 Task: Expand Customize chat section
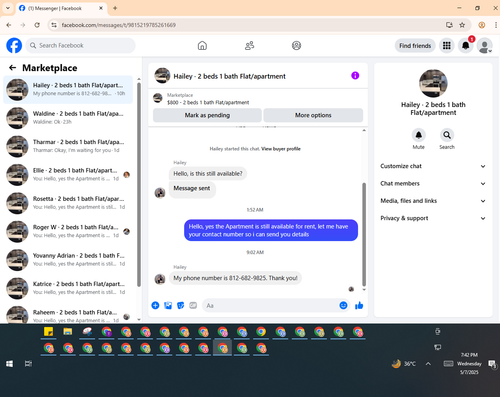click(433, 166)
